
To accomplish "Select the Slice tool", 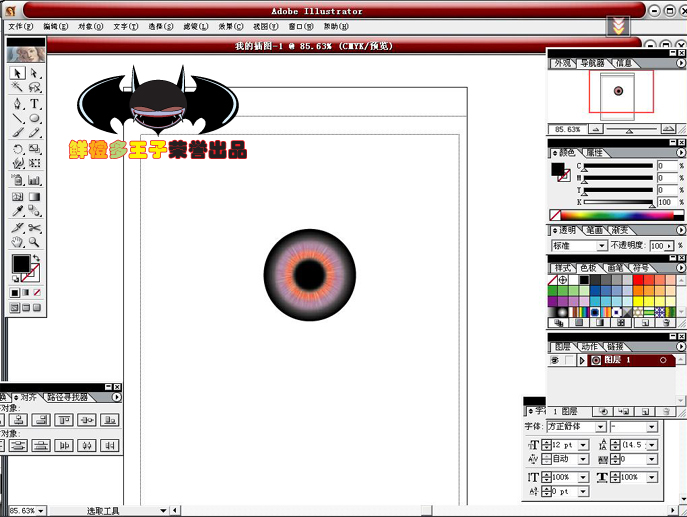I will 18,228.
